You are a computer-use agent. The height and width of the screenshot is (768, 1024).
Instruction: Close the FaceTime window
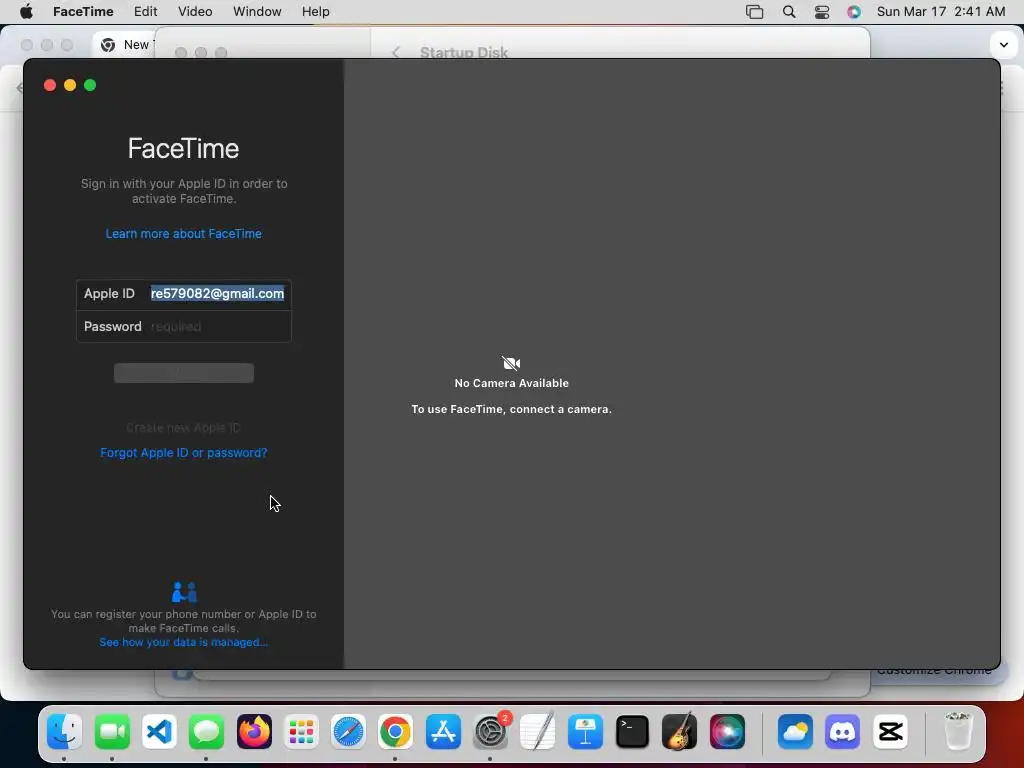(x=50, y=86)
